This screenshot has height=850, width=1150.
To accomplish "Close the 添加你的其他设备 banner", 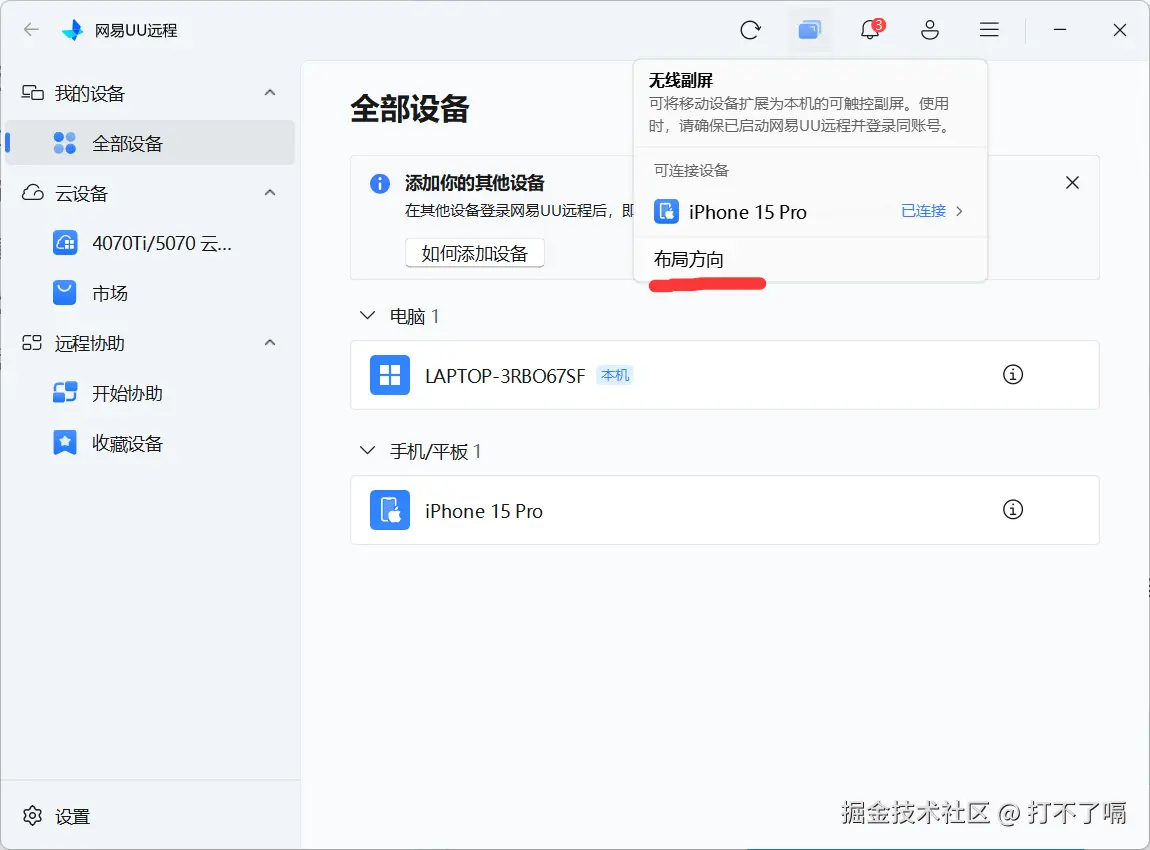I will click(1072, 183).
